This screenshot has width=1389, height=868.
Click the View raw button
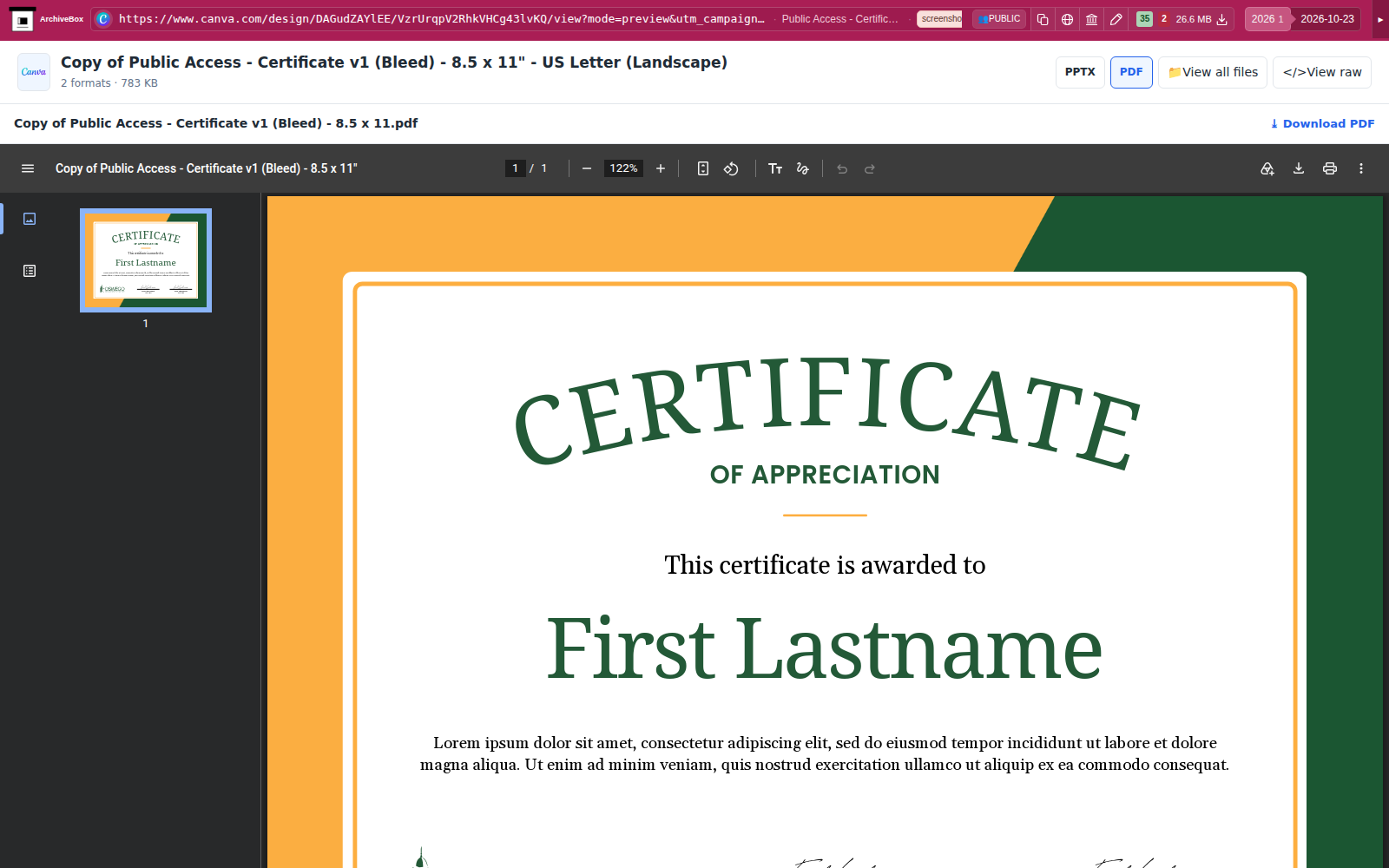[x=1322, y=72]
